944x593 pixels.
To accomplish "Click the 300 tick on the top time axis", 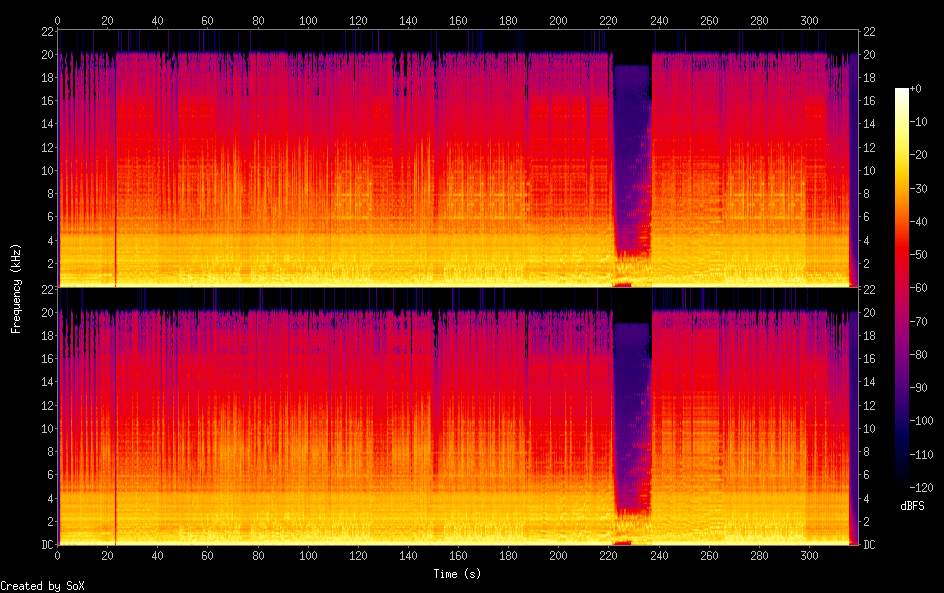I will click(x=810, y=20).
